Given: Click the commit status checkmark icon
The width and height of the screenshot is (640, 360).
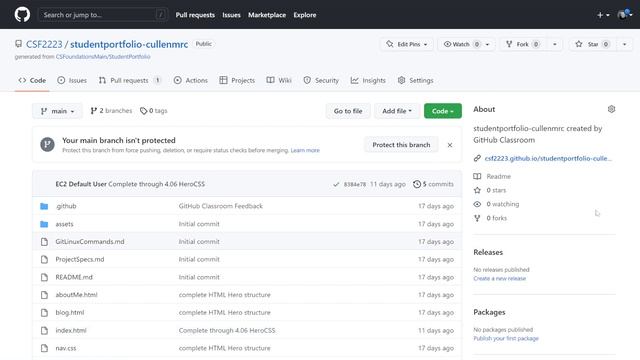Looking at the screenshot, I should click(x=336, y=184).
